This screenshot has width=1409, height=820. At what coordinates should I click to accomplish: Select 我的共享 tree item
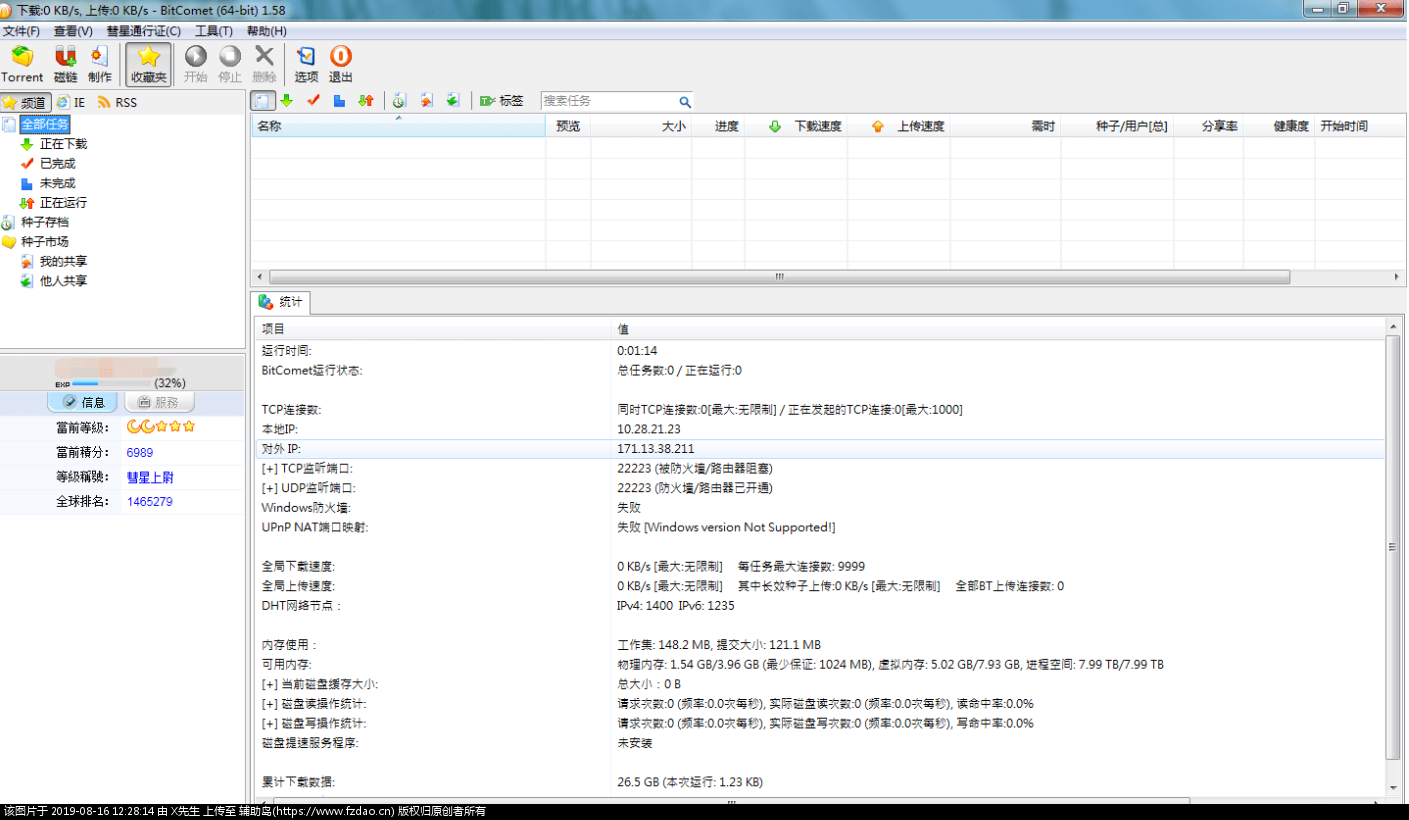click(x=63, y=261)
